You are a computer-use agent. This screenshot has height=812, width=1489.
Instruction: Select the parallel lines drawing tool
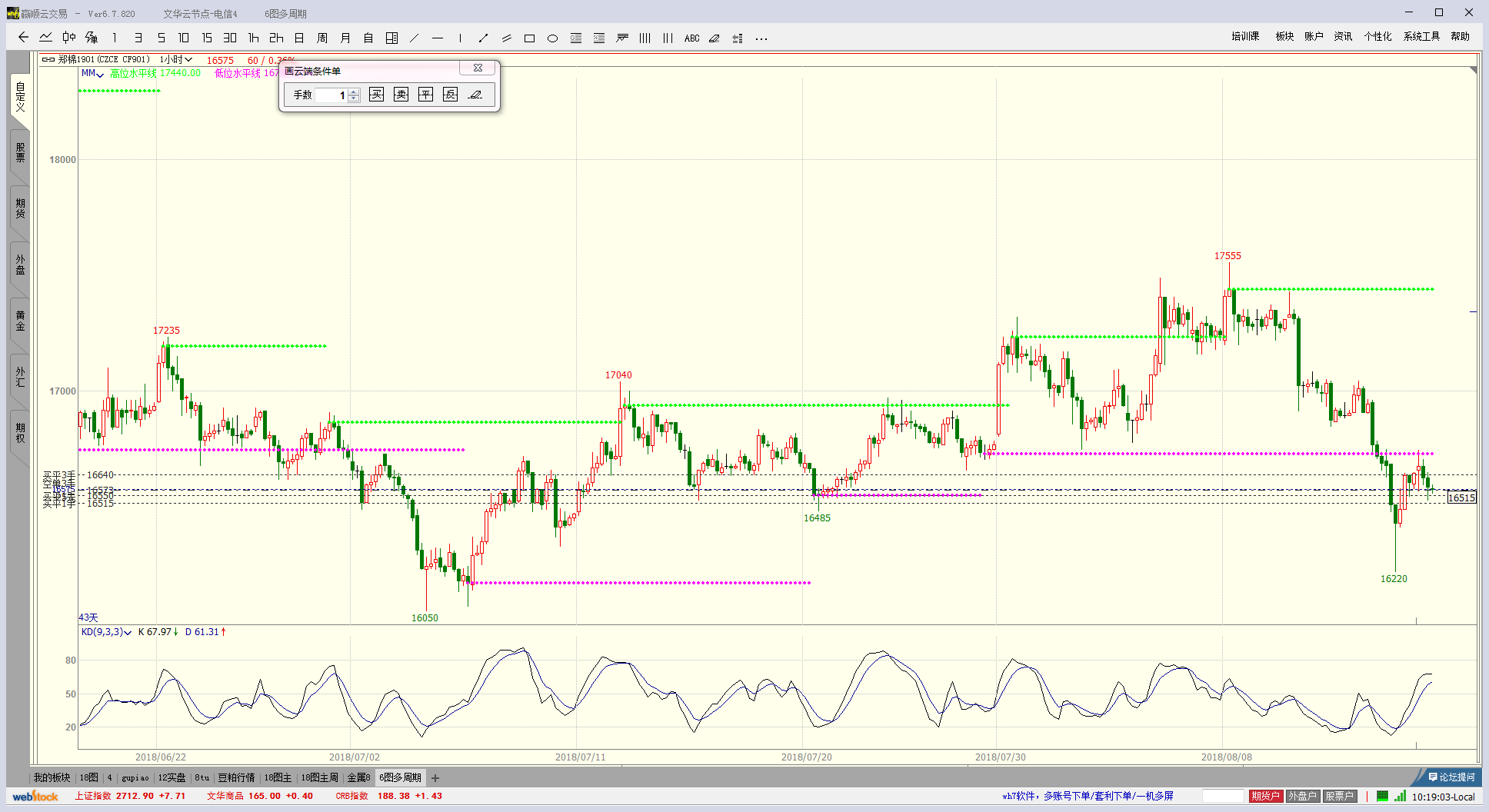tap(506, 37)
